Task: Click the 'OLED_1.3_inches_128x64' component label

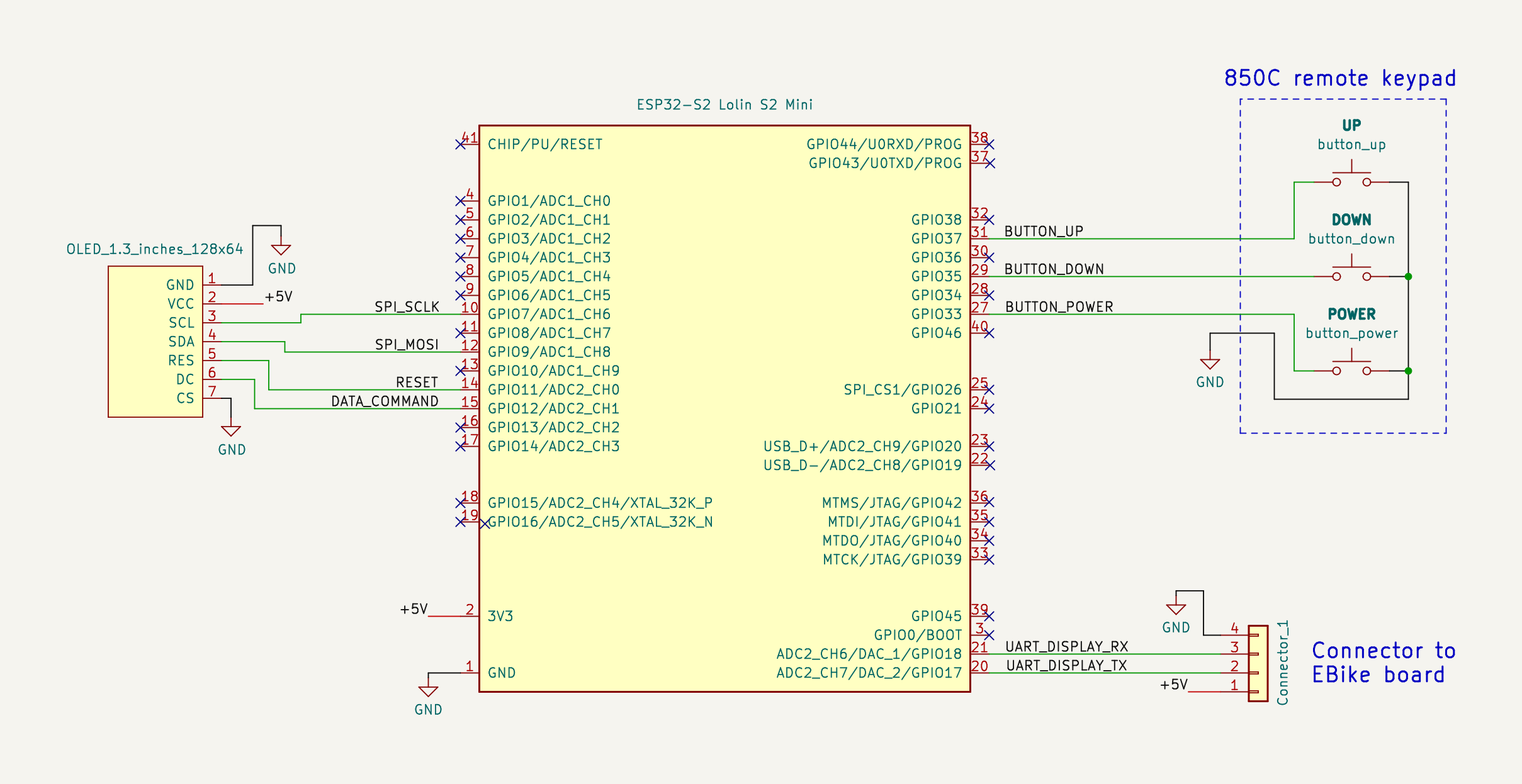Action: [155, 249]
